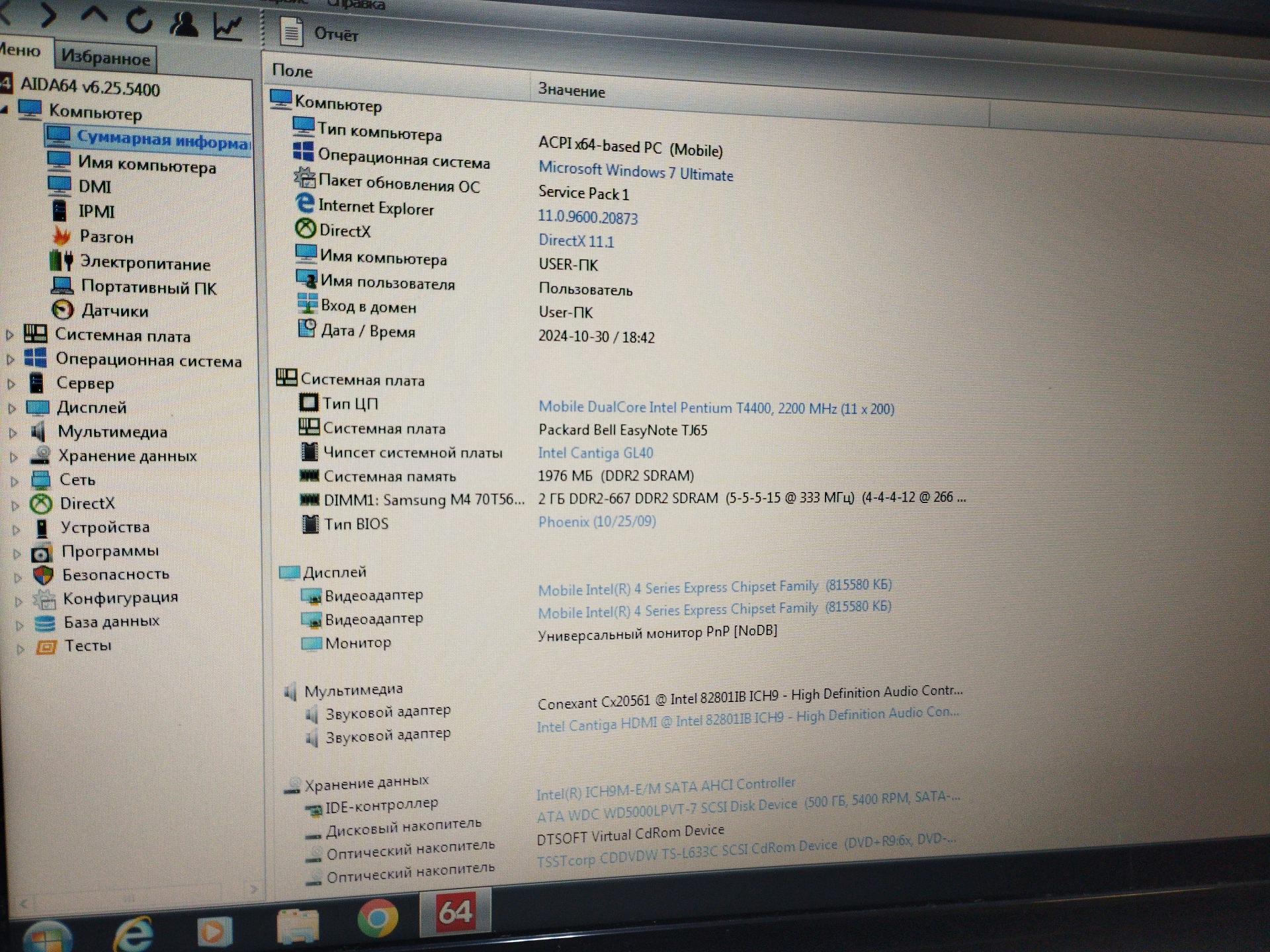Open the 11.0.9600.20873 version link

tap(587, 217)
